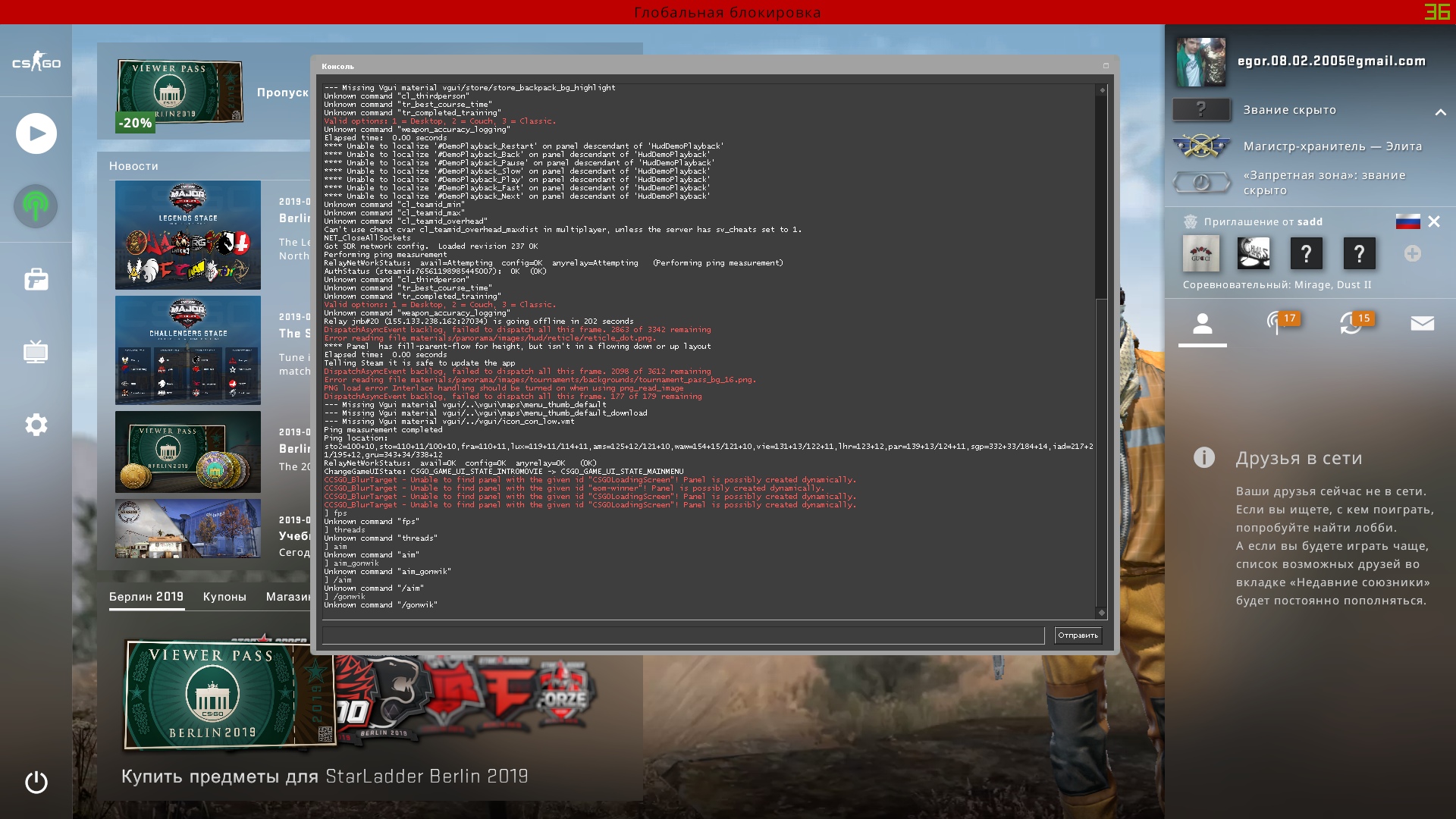Click the egor.08.02.2005@gmail.com username
Screen dimensions: 1456x819
tap(1332, 61)
